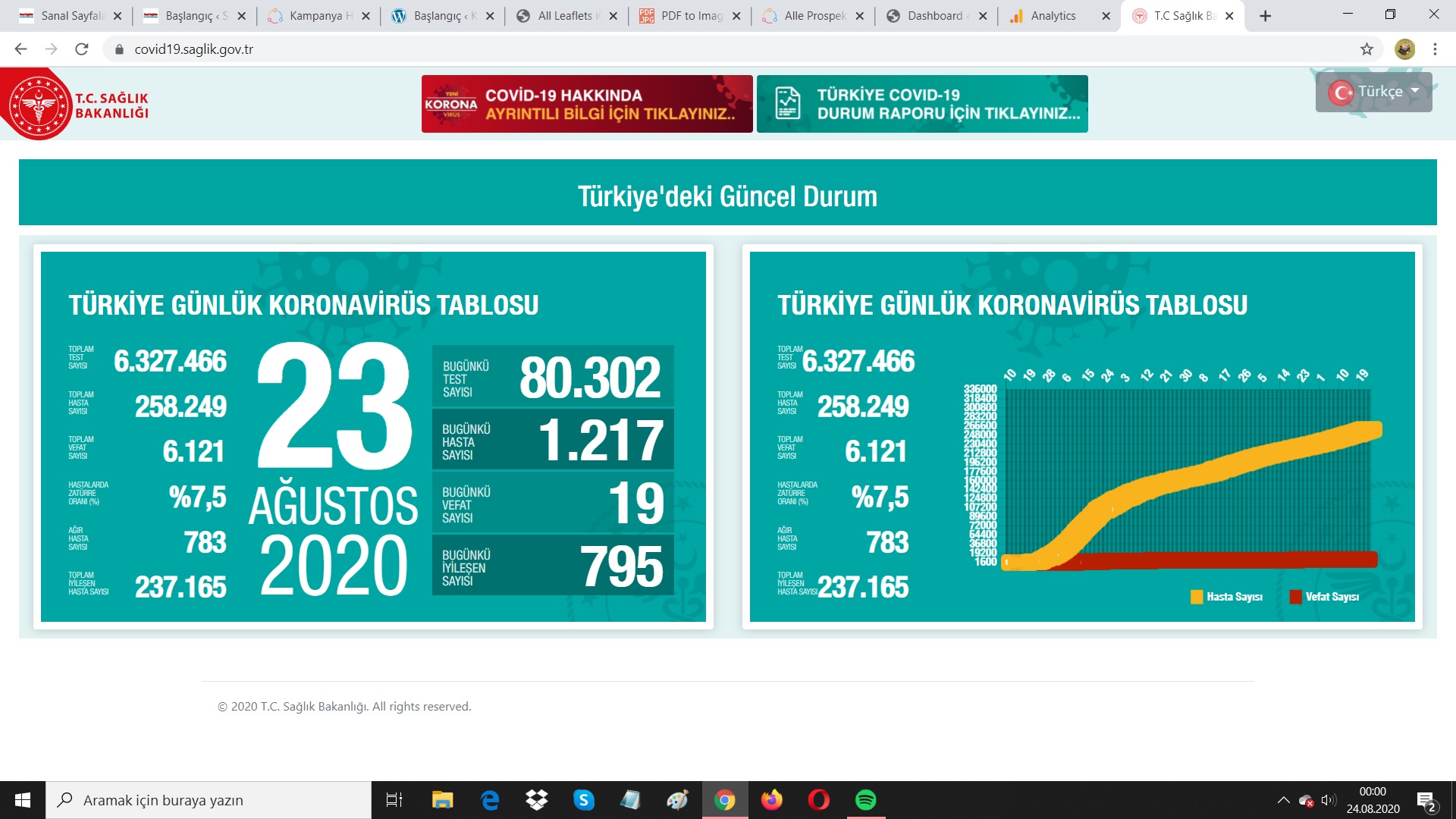1456x819 pixels.
Task: Open Skype from the taskbar
Action: pyautogui.click(x=583, y=800)
